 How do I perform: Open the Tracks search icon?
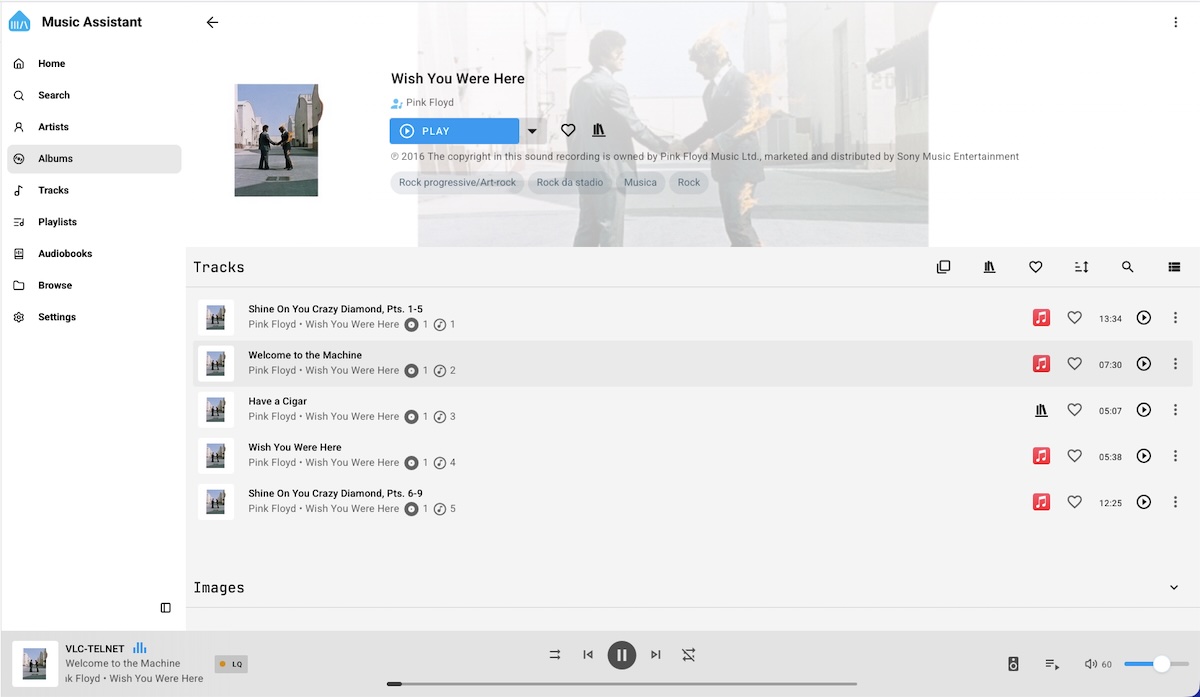coord(1127,267)
